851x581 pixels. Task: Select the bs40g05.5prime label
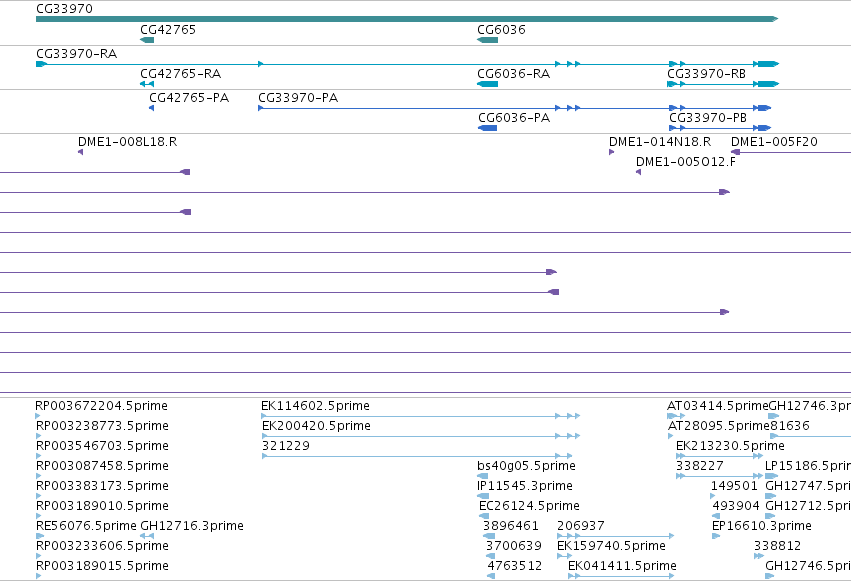(x=526, y=467)
